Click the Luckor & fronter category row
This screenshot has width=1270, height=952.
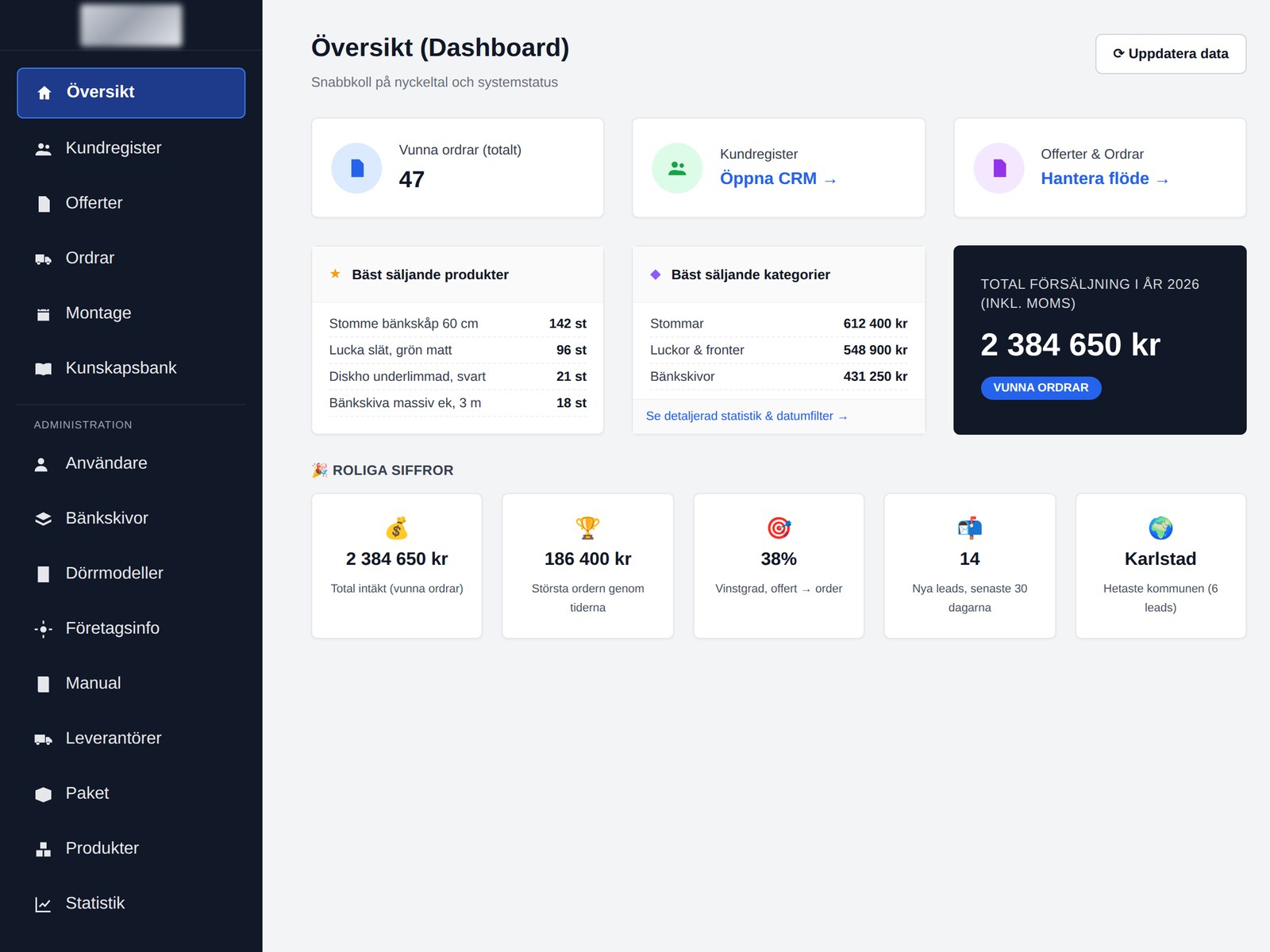coord(779,350)
